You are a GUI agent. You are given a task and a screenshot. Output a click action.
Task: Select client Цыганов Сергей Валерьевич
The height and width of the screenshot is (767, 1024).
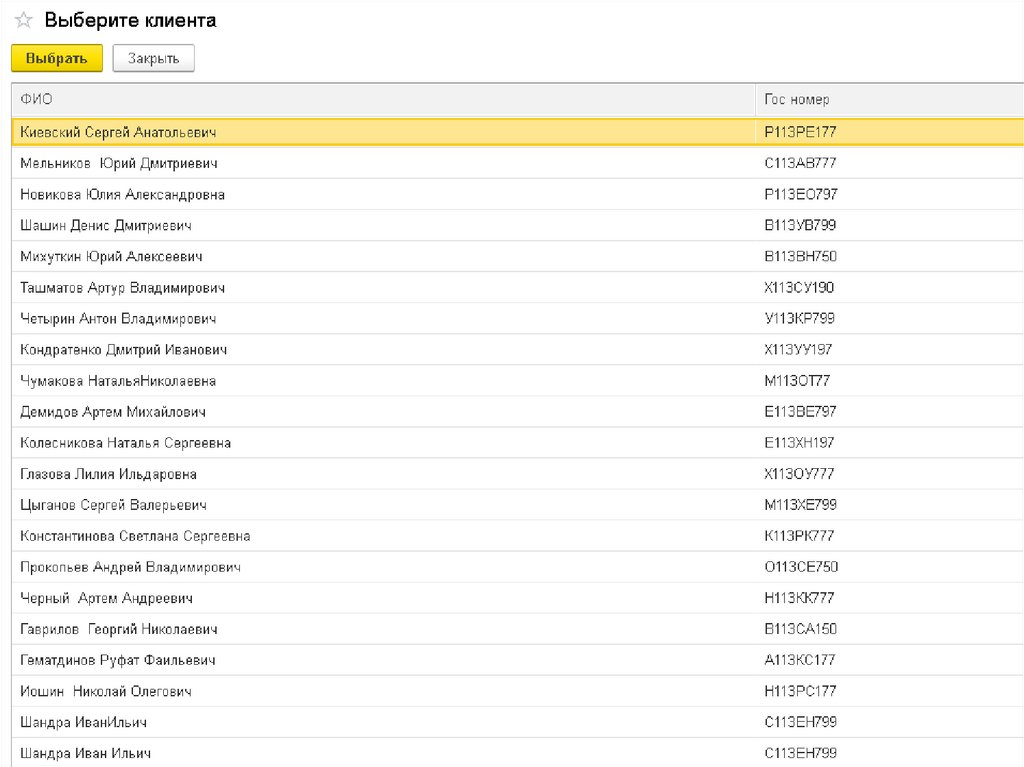pyautogui.click(x=114, y=505)
